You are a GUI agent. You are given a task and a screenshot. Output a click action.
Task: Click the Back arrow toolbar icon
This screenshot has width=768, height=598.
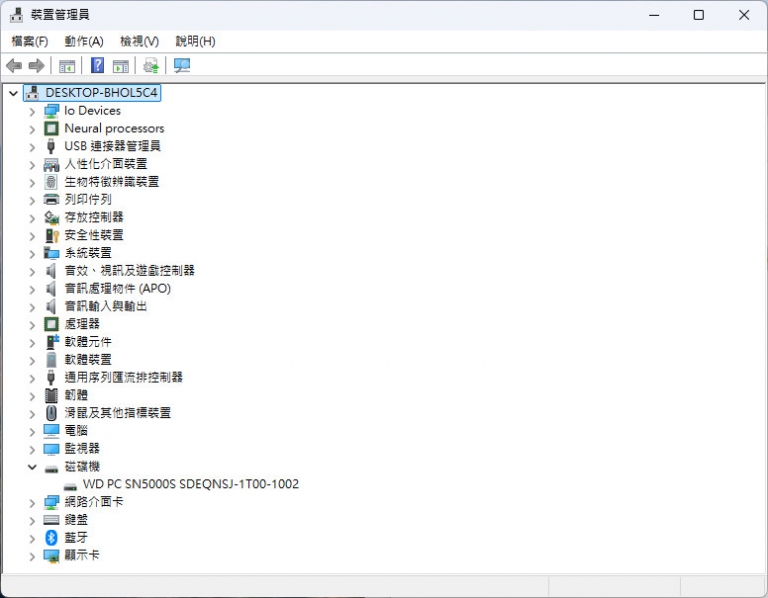click(x=14, y=65)
